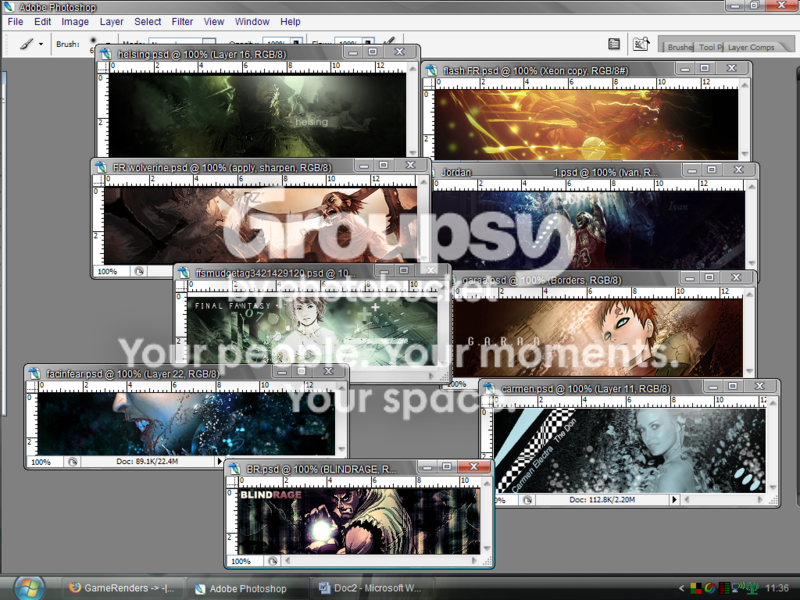
Task: Switch to the Brushes palette tab
Action: click(x=679, y=47)
